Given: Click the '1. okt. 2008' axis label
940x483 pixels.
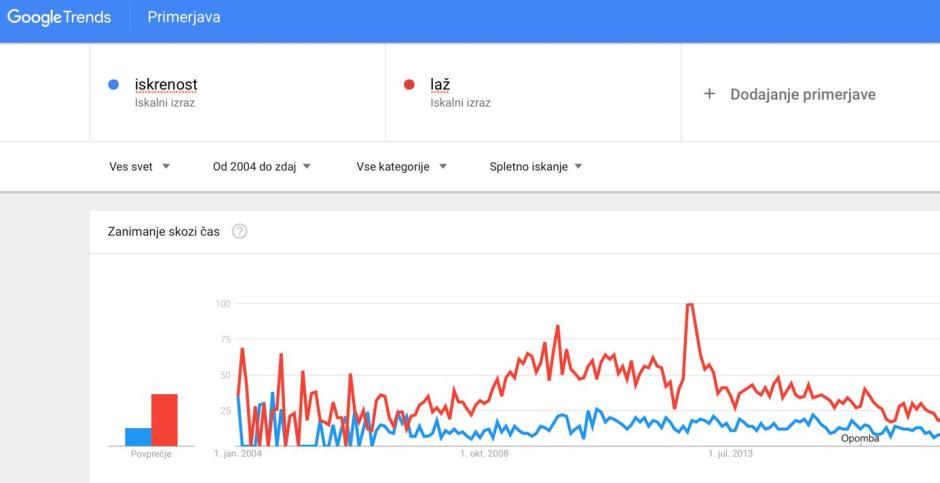Looking at the screenshot, I should tap(485, 454).
